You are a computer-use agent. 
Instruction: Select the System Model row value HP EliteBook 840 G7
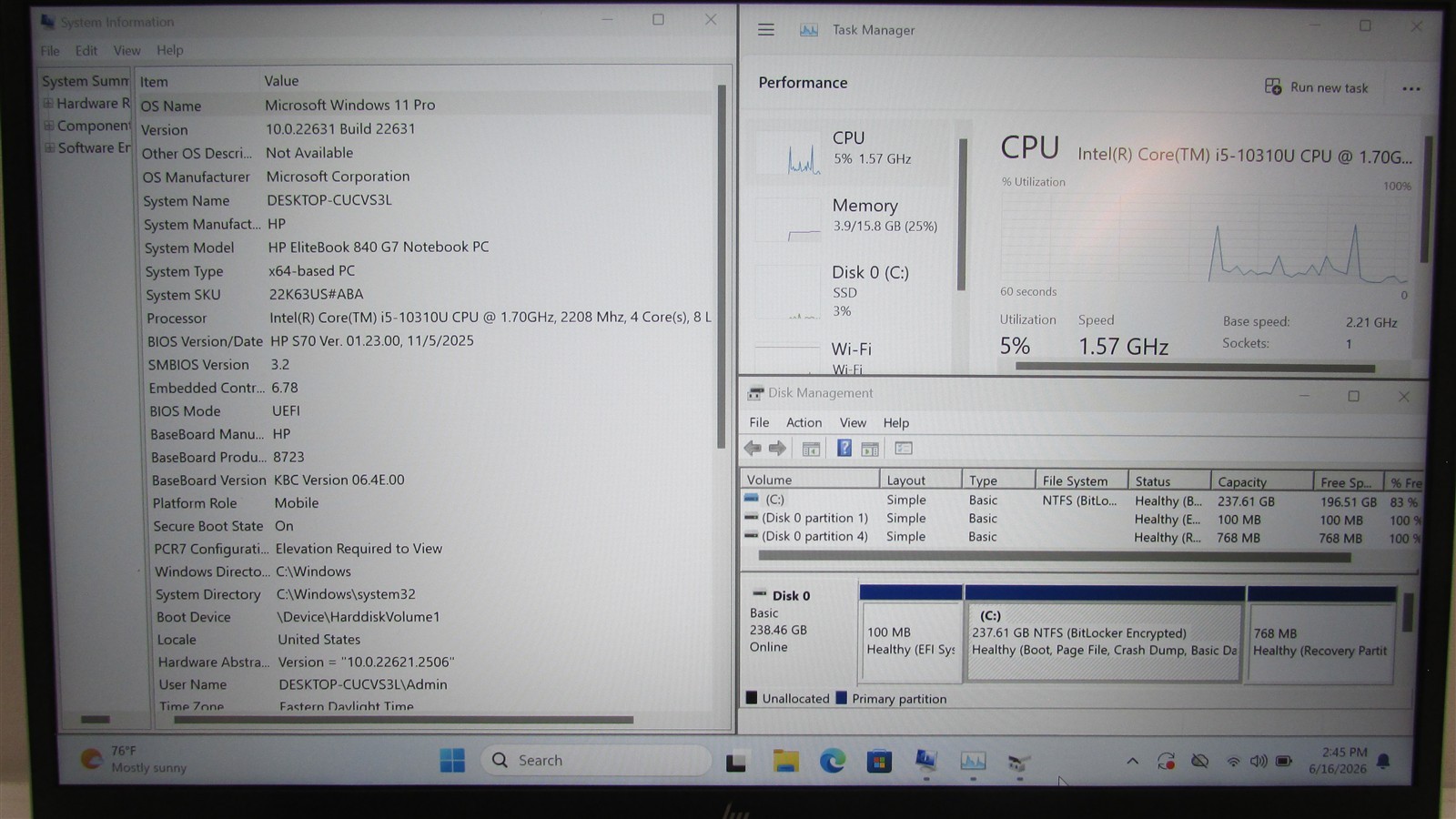(378, 247)
